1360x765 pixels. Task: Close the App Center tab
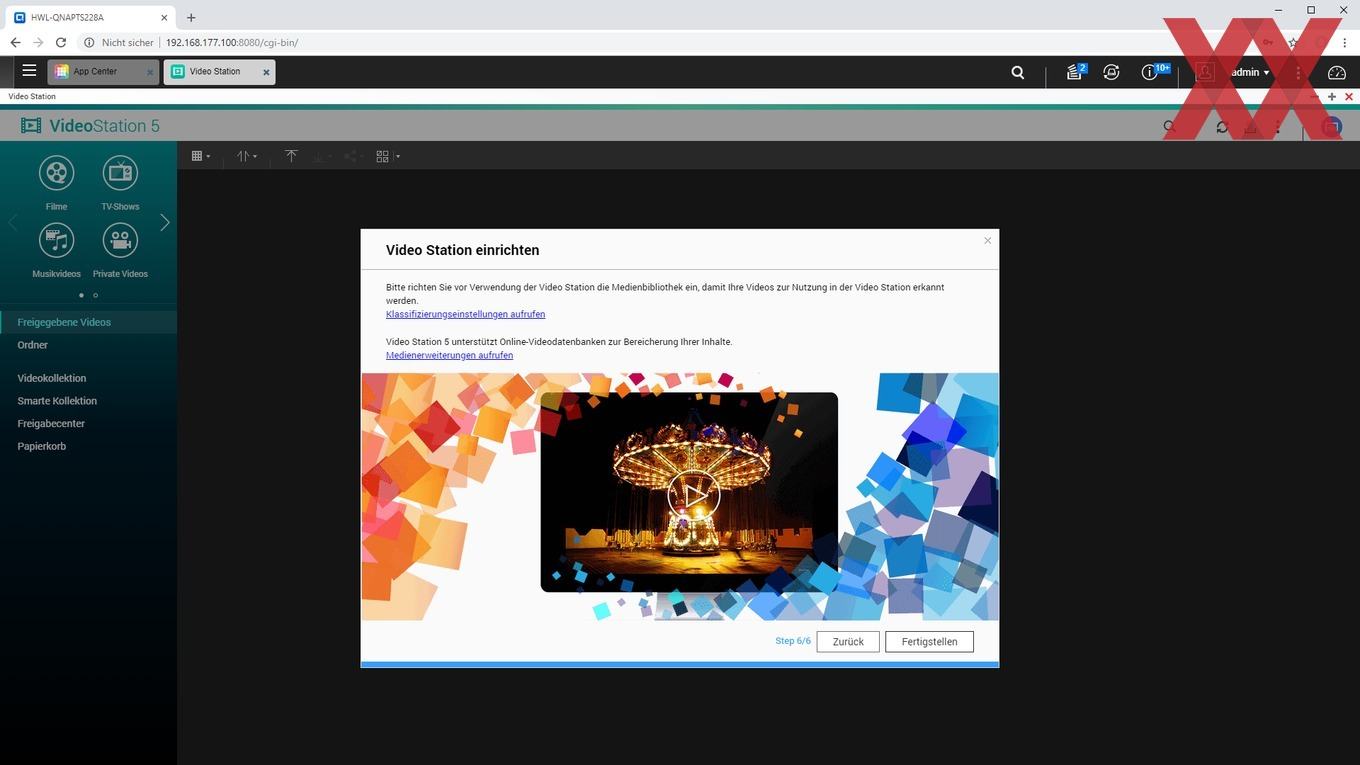tap(150, 72)
